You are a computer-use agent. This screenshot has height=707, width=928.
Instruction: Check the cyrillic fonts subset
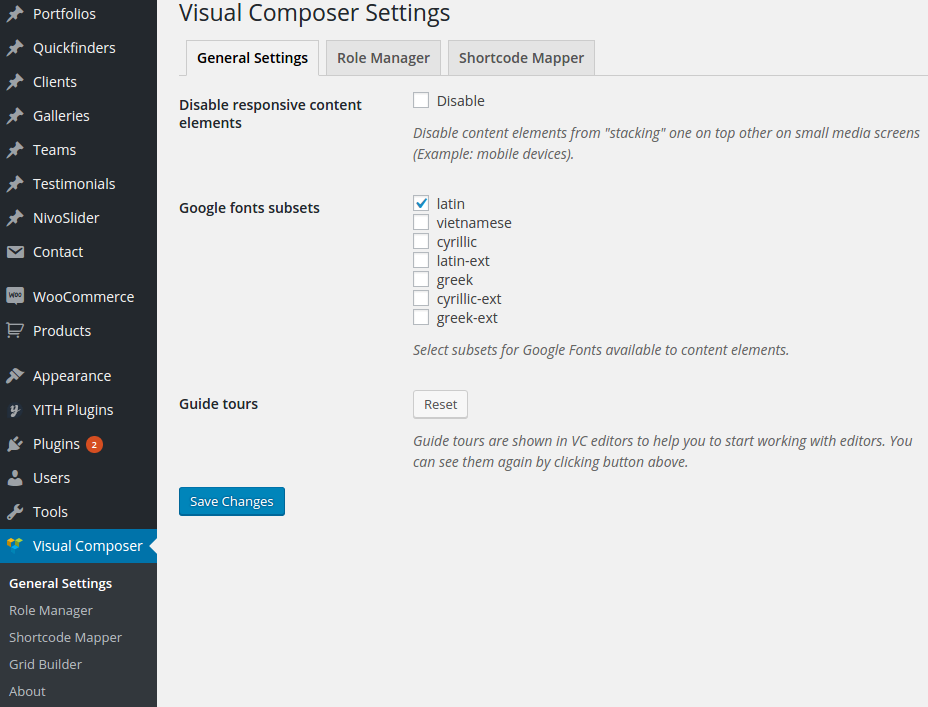(x=421, y=241)
